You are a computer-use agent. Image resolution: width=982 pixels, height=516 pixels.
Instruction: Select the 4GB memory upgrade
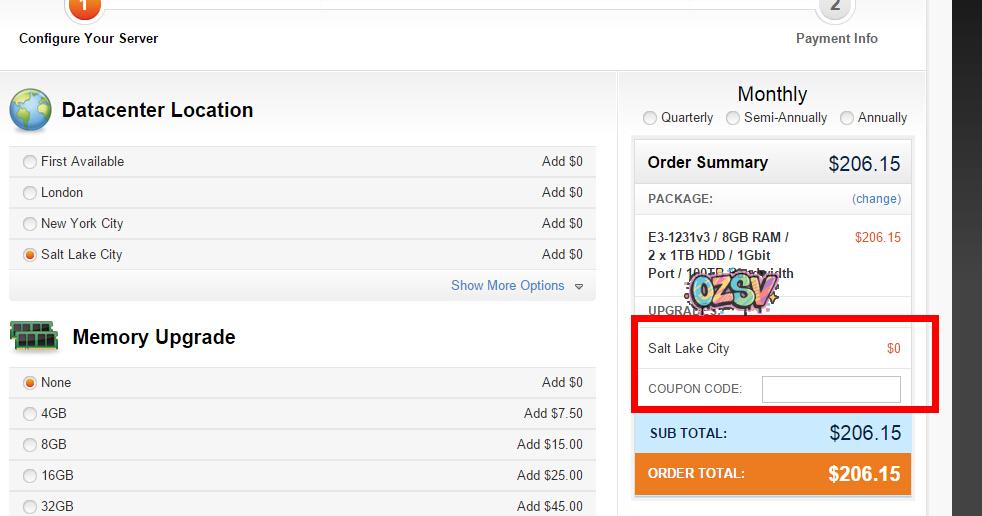click(x=30, y=414)
